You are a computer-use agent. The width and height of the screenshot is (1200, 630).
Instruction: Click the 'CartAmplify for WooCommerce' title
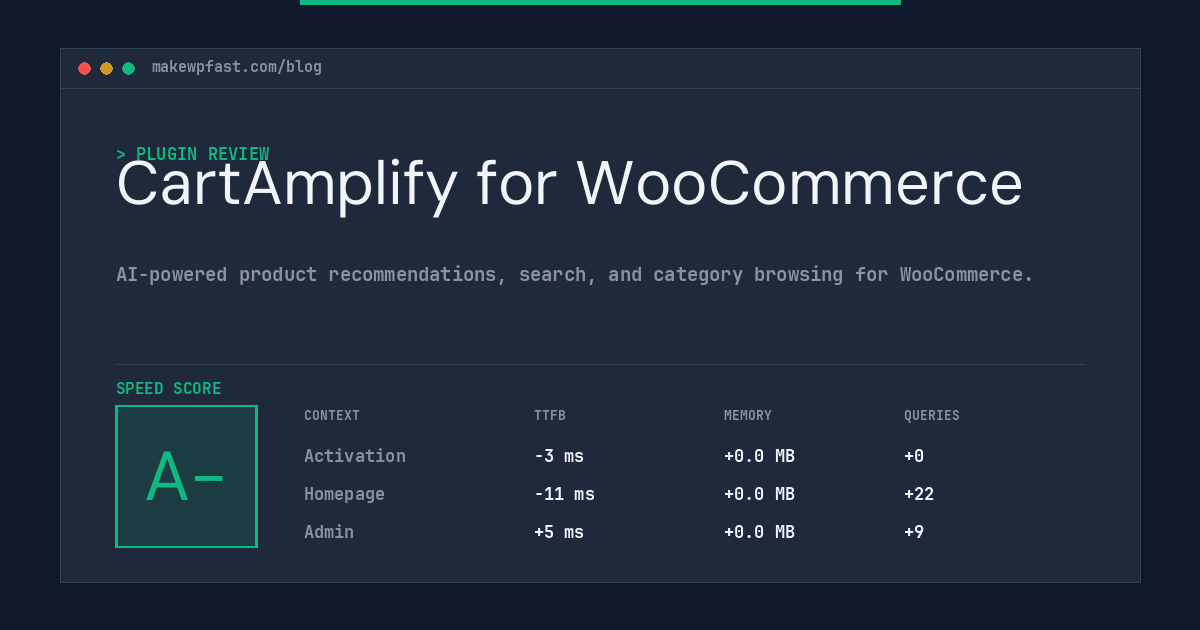pyautogui.click(x=569, y=184)
